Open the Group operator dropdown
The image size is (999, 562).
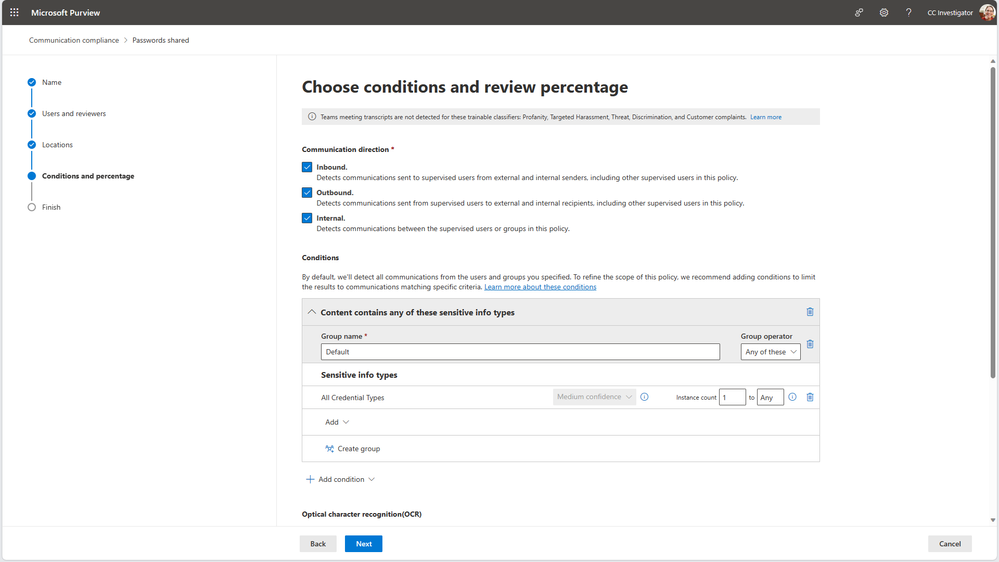pyautogui.click(x=770, y=352)
